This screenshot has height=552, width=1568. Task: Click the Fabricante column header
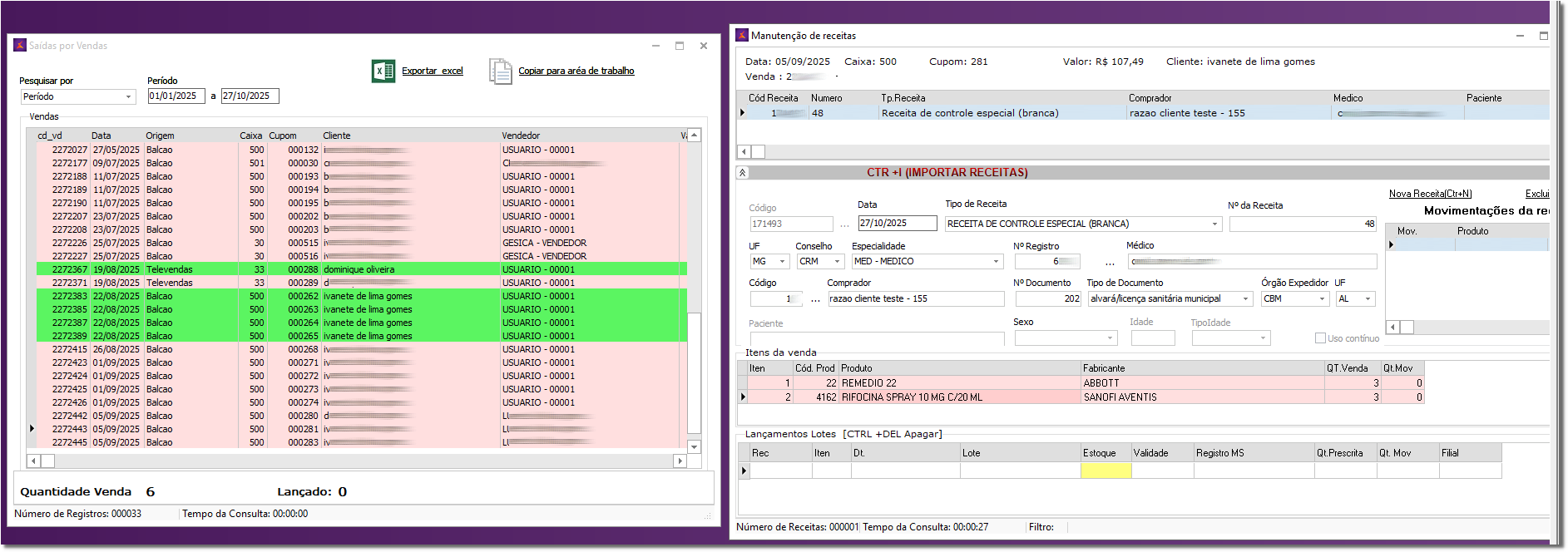(1103, 368)
